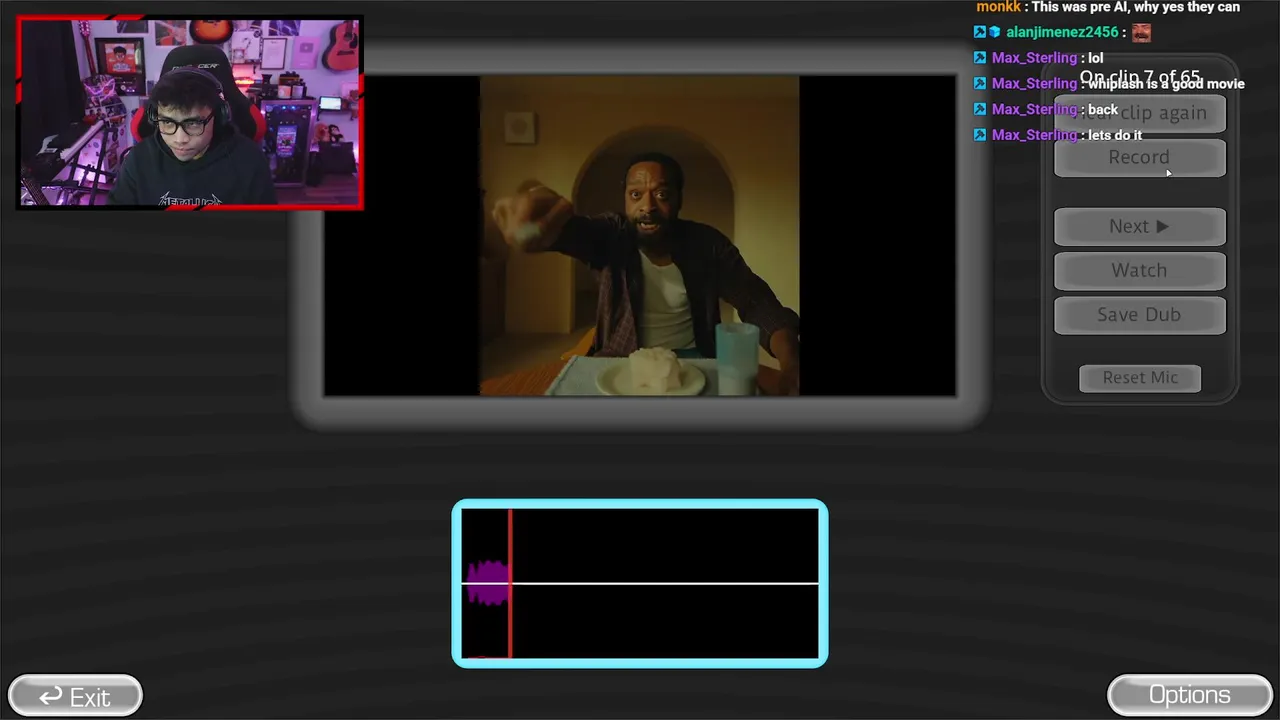This screenshot has width=1280, height=720.
Task: Click the red playhead line in waveform
Action: pyautogui.click(x=510, y=583)
